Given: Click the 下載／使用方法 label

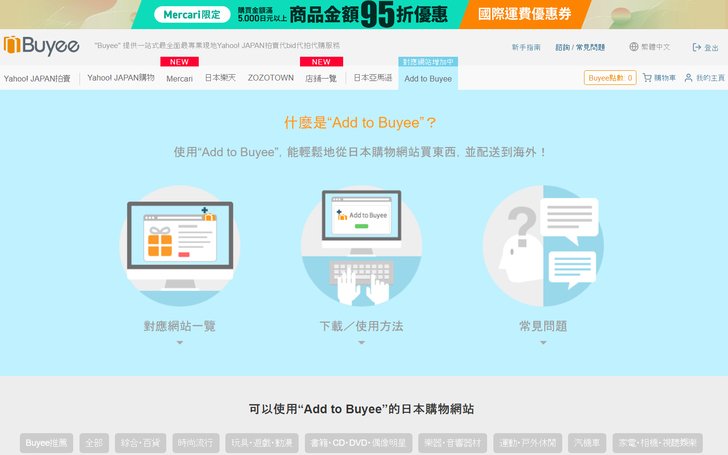Looking at the screenshot, I should click(x=361, y=326).
